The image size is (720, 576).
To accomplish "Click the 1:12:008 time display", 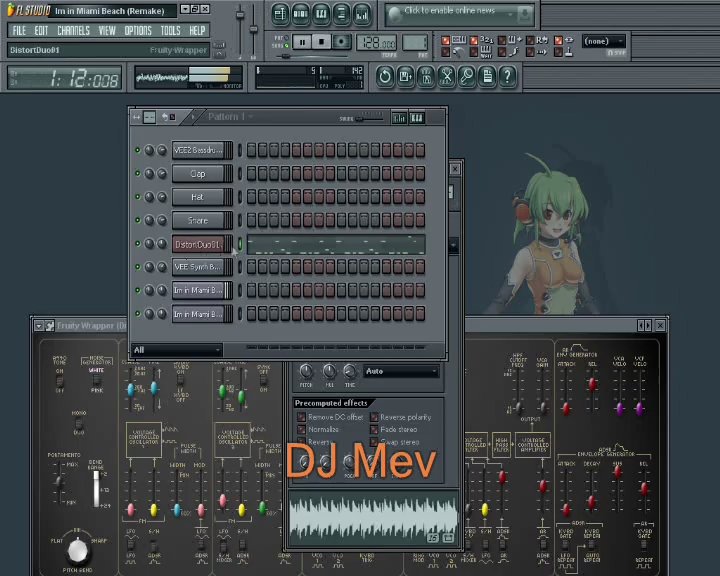I will point(65,78).
